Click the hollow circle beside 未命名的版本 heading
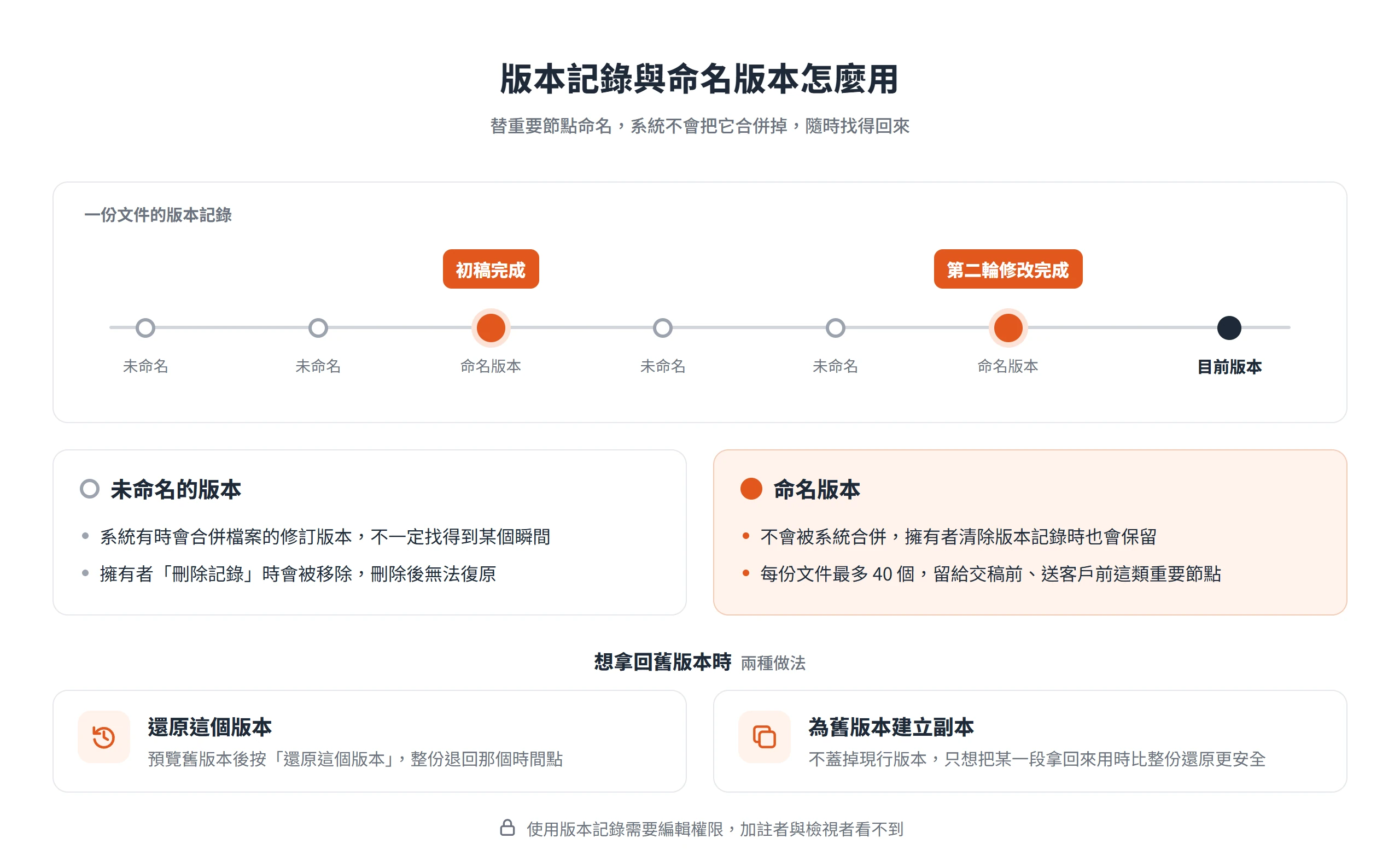Image resolution: width=1400 pixels, height=850 pixels. point(90,489)
